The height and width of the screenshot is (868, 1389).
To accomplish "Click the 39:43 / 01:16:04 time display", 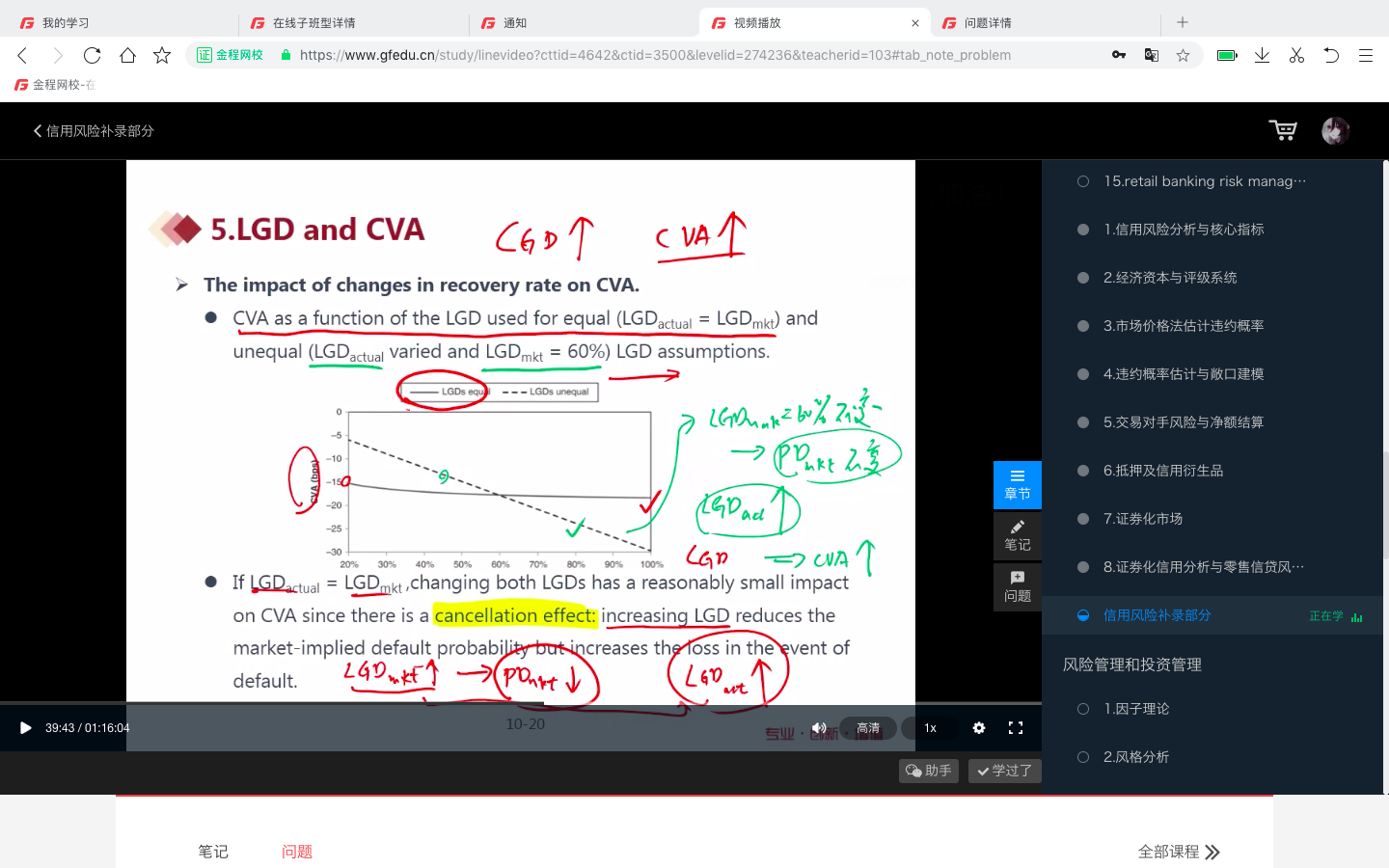I will point(87,728).
